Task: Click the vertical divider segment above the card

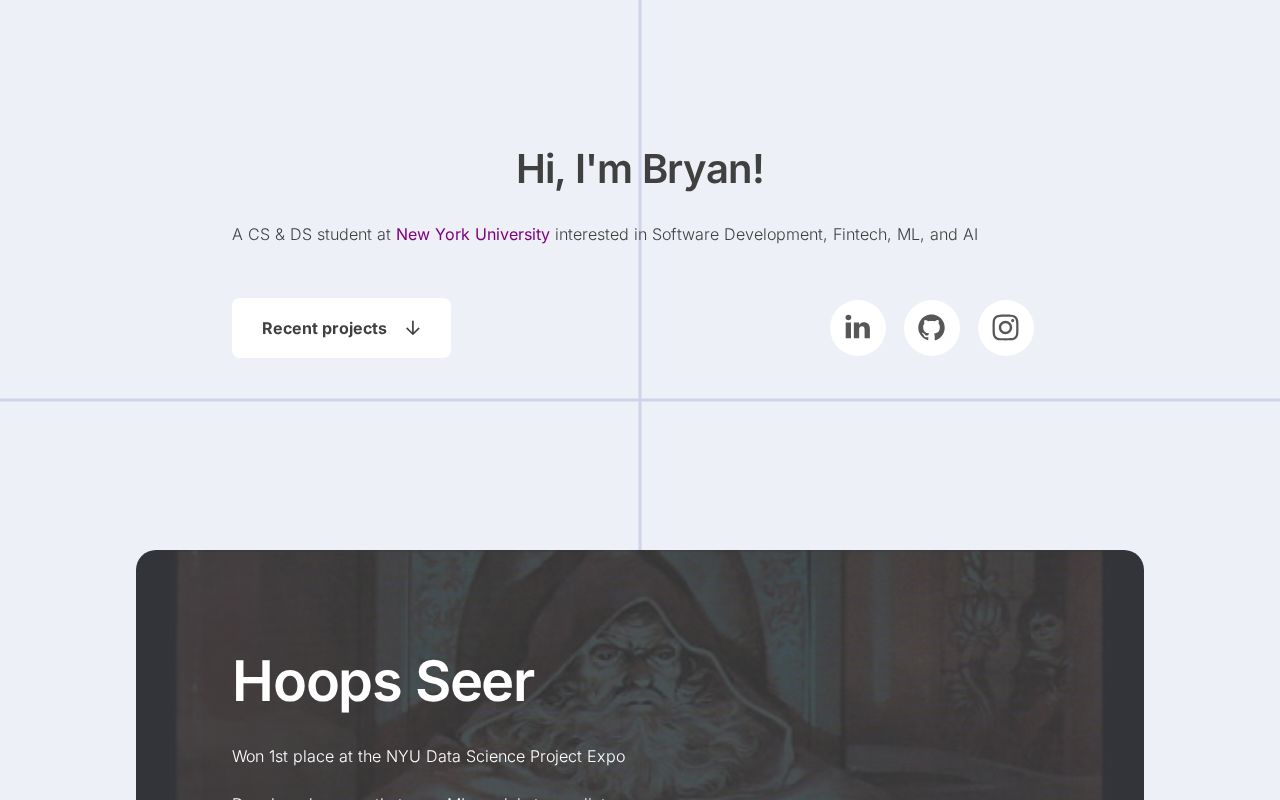Action: click(640, 480)
